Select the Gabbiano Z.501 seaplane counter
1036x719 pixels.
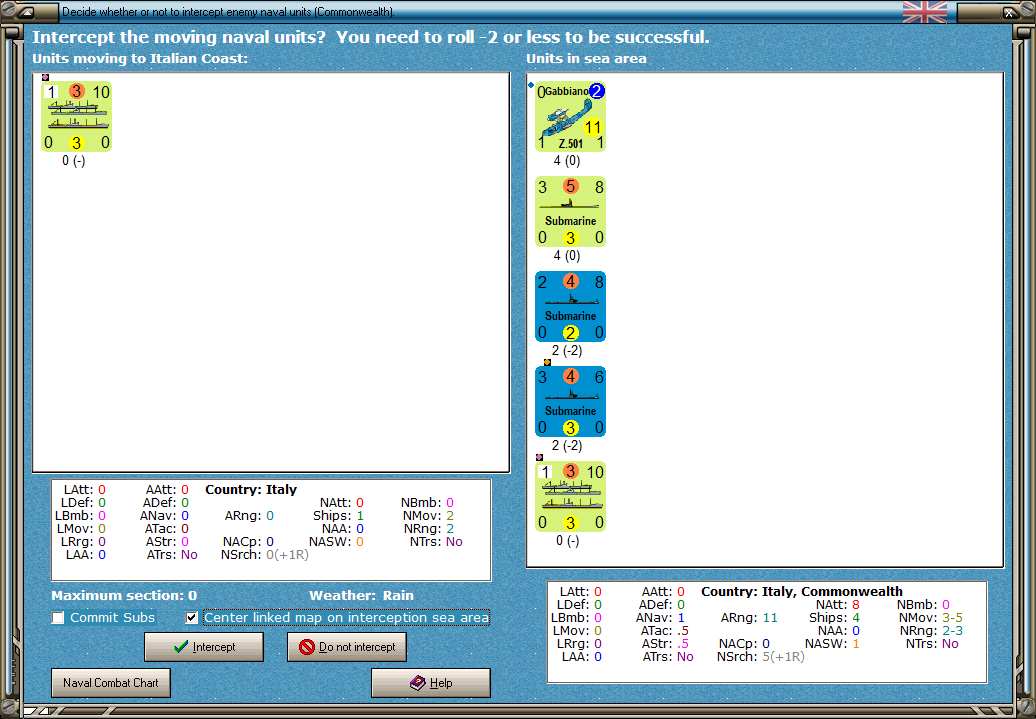point(570,115)
